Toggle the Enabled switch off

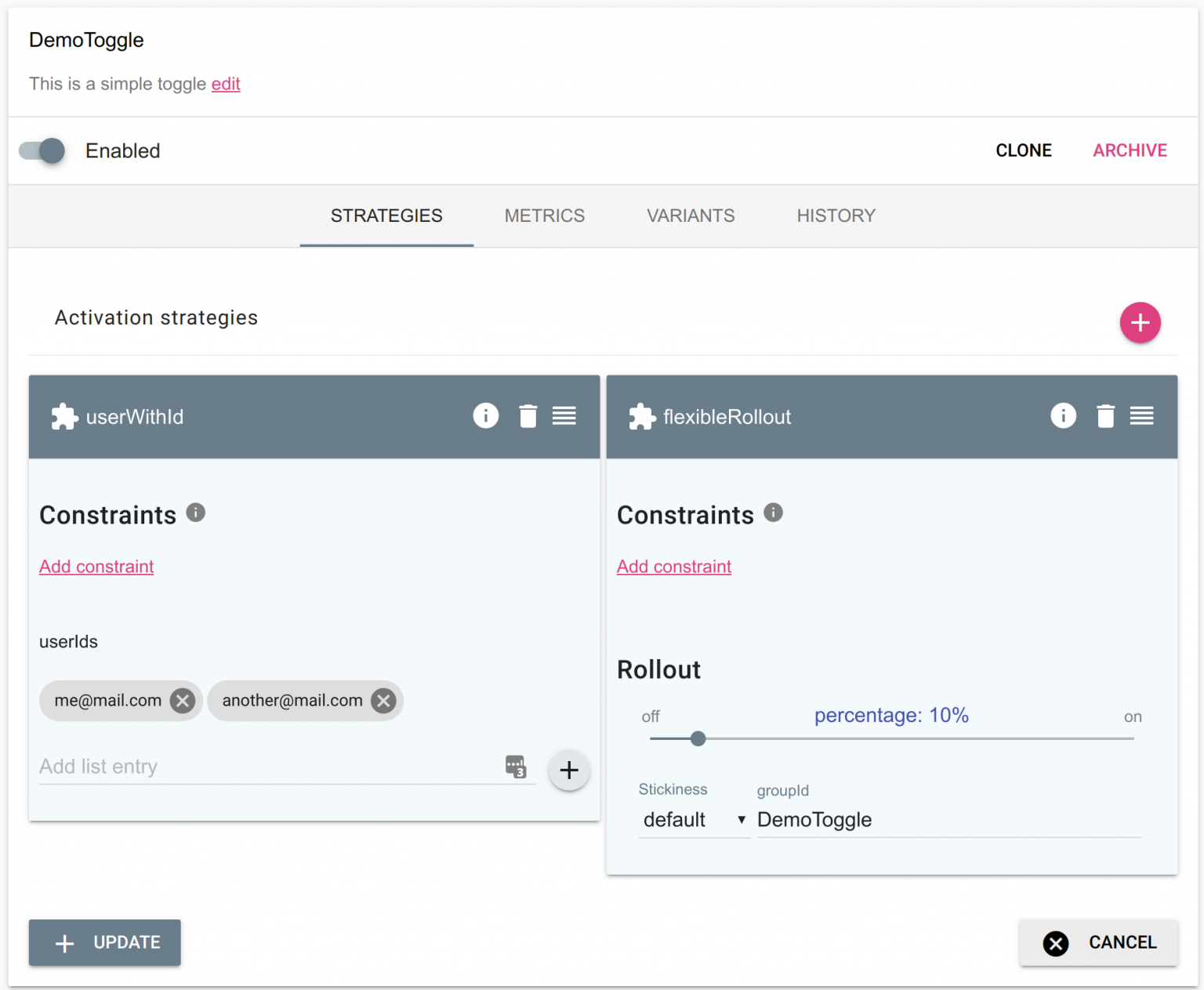point(42,150)
